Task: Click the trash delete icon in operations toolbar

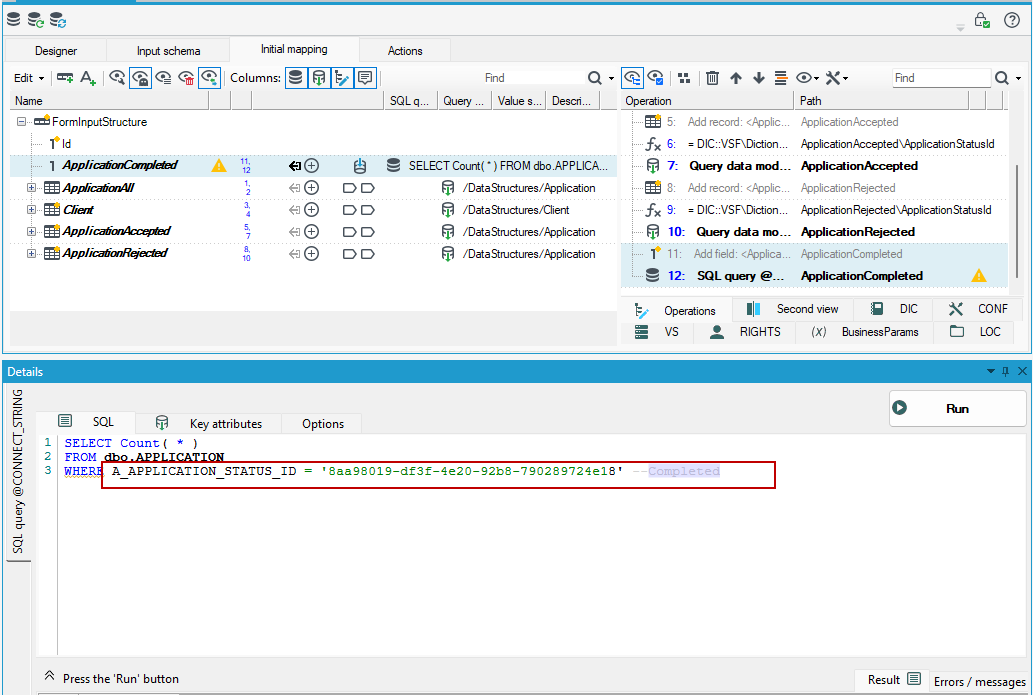Action: coord(712,78)
